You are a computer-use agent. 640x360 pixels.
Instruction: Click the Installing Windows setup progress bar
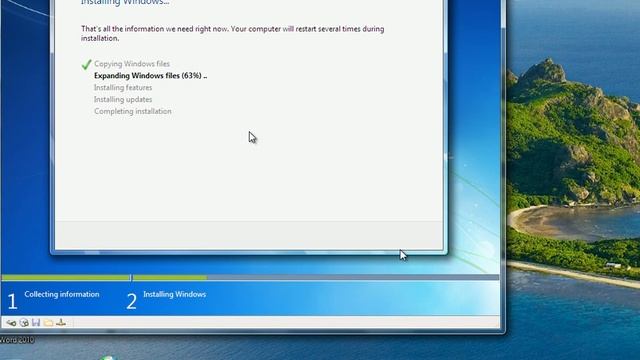pyautogui.click(x=316, y=278)
